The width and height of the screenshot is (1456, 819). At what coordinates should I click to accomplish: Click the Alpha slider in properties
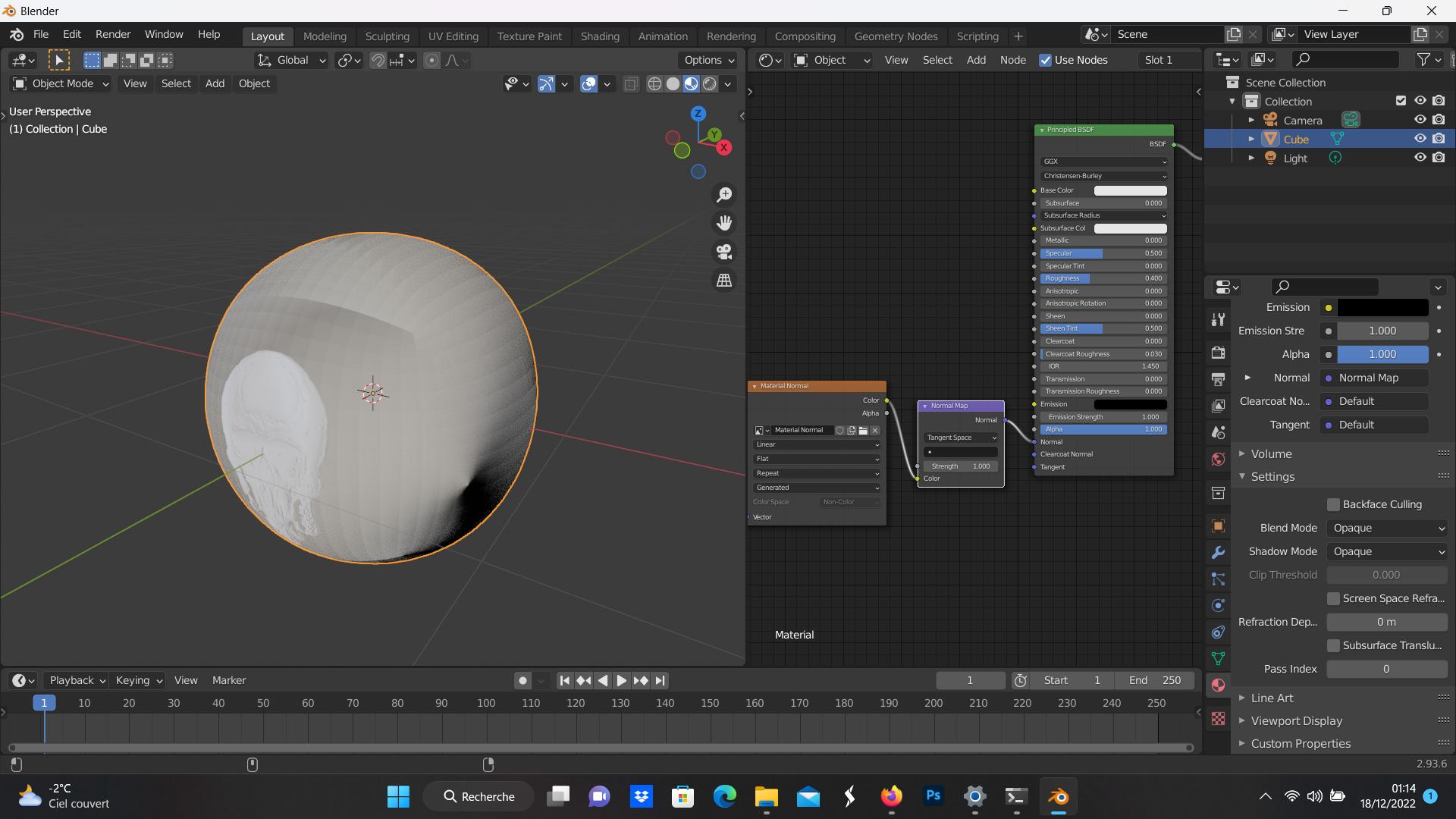point(1382,355)
